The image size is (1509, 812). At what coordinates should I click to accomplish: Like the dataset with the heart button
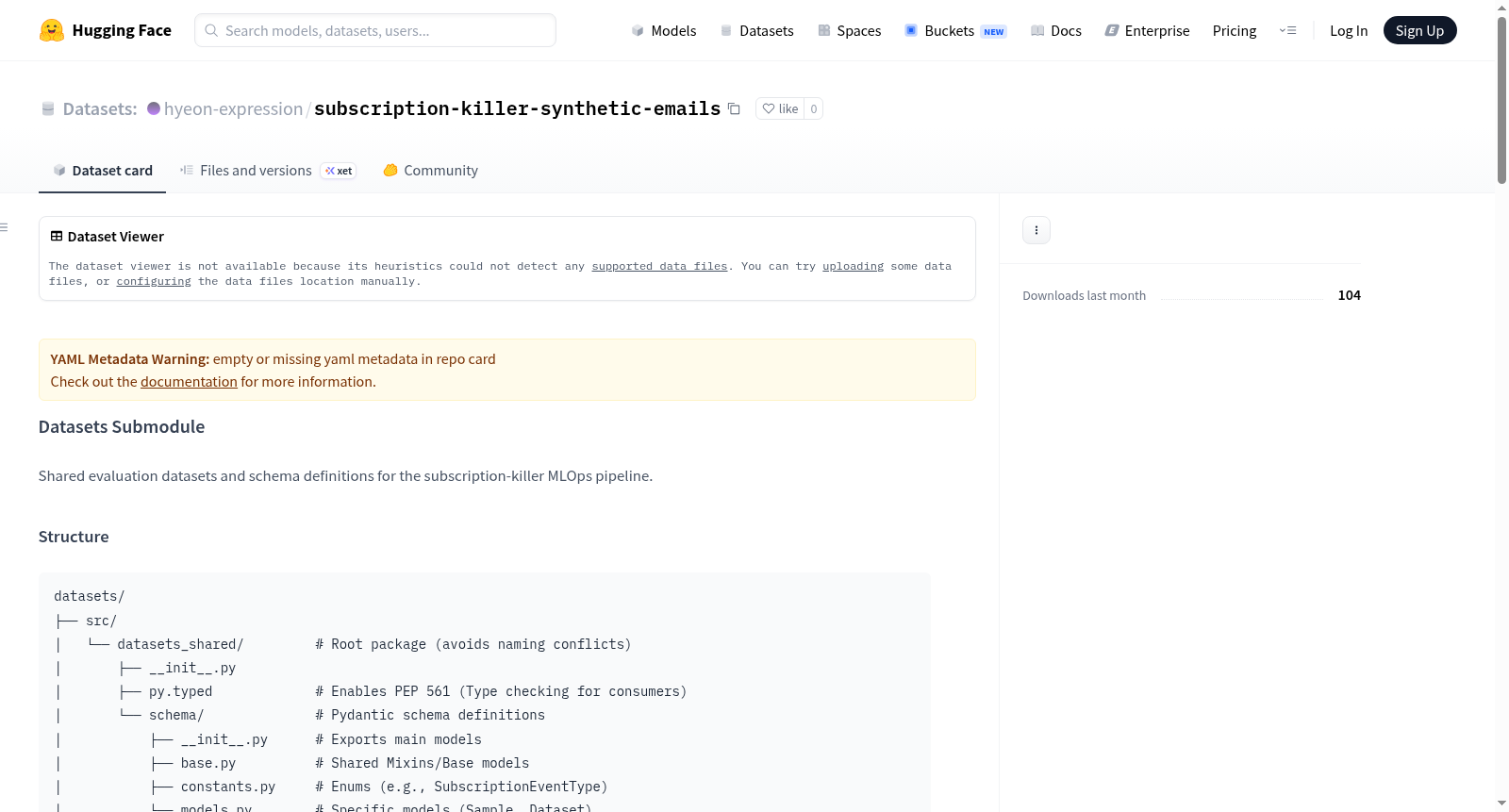coord(780,108)
